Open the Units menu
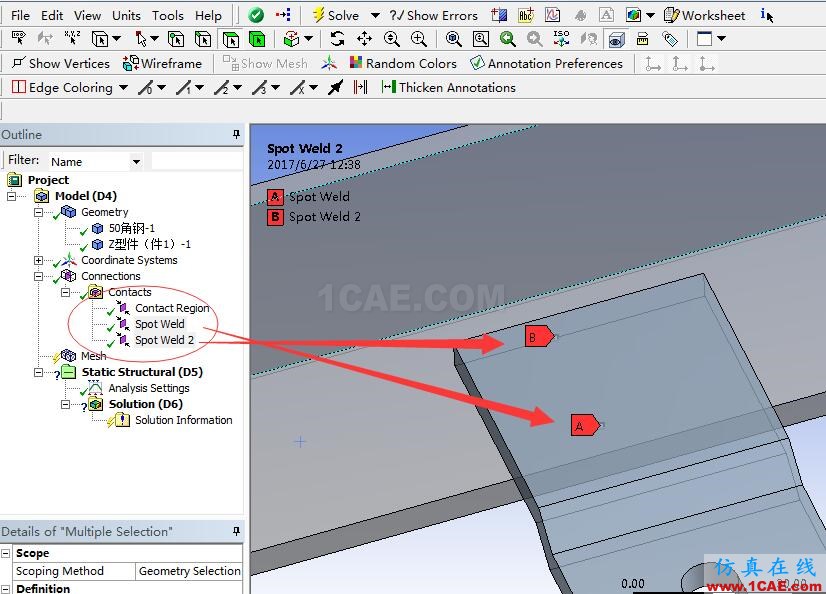 click(126, 16)
